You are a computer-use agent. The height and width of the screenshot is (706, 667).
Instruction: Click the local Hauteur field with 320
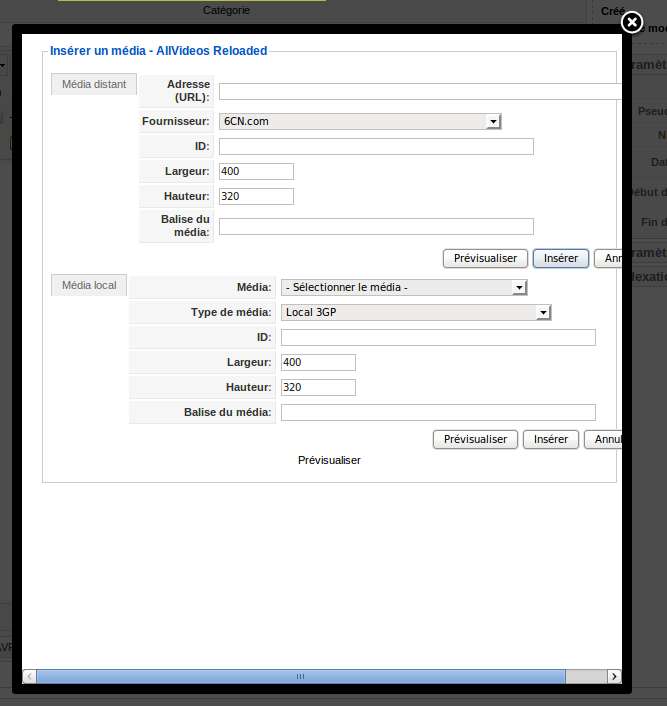click(318, 388)
